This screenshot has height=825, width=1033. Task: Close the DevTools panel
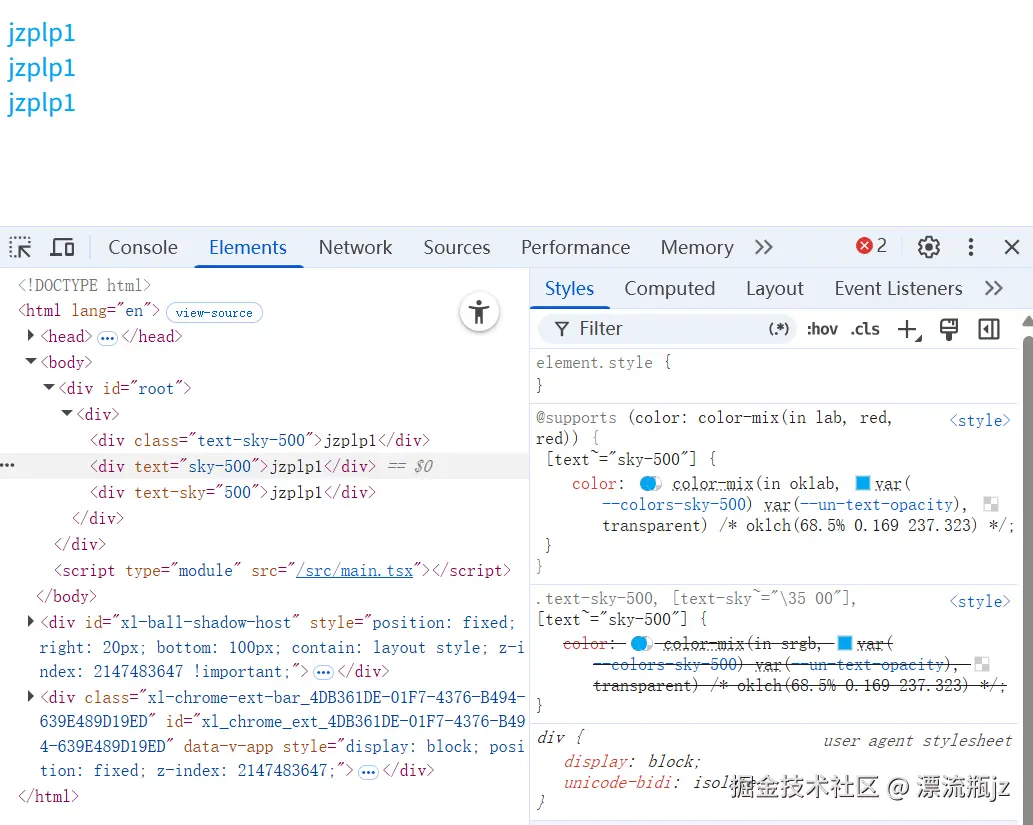[1012, 247]
